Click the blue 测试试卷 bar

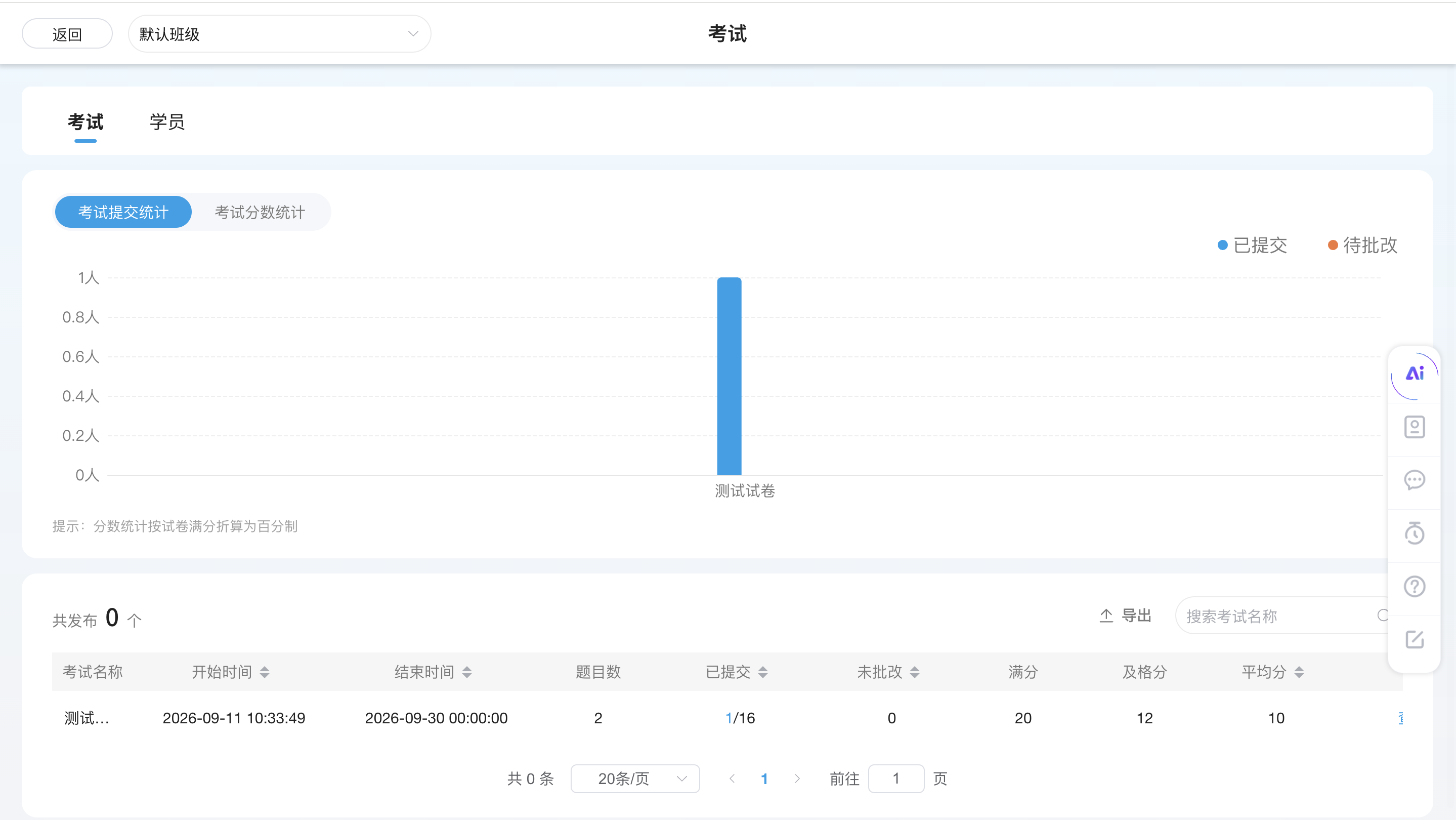tap(729, 376)
